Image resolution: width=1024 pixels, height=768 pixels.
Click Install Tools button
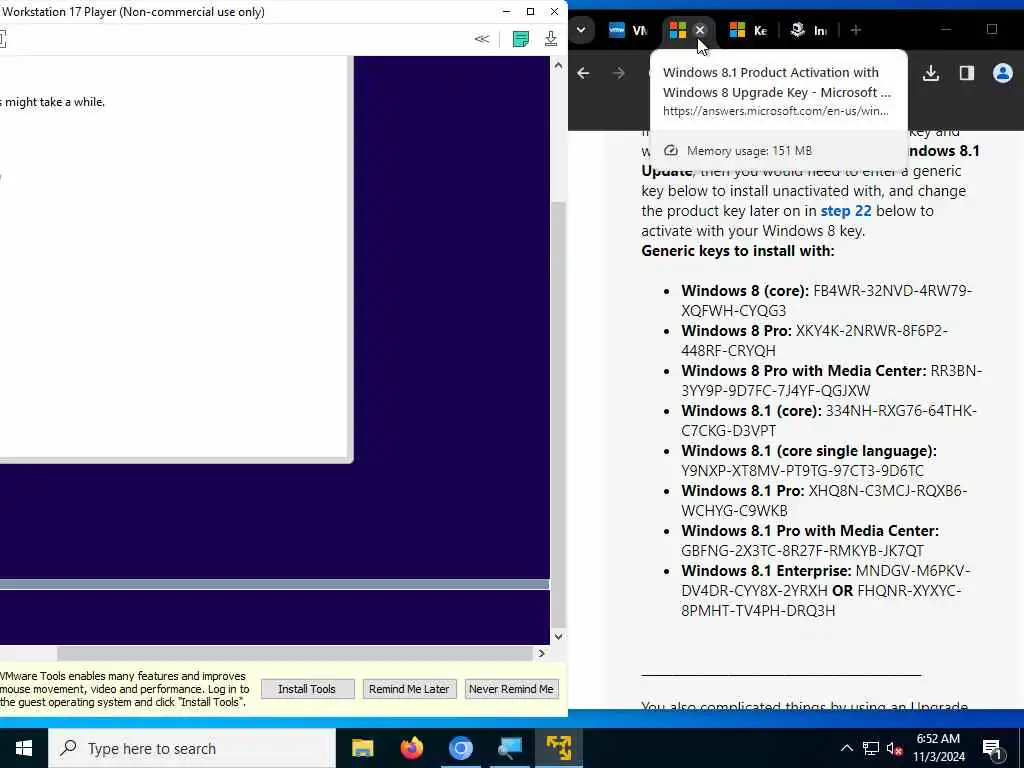[307, 689]
